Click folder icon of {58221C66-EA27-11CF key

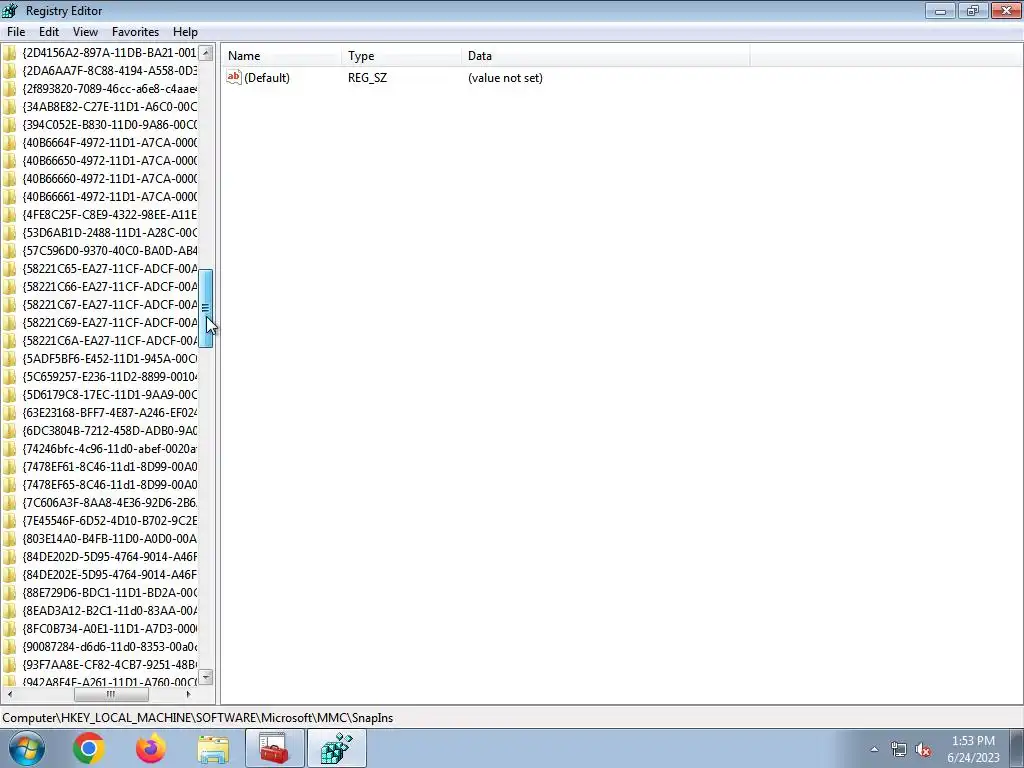[9, 287]
